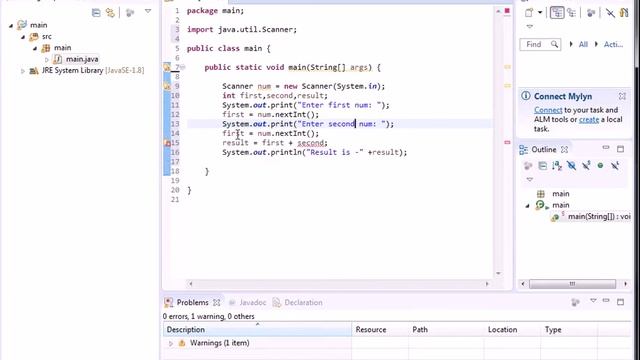Click the magnifier icon in Find field
The width and height of the screenshot is (640, 360).
(554, 44)
